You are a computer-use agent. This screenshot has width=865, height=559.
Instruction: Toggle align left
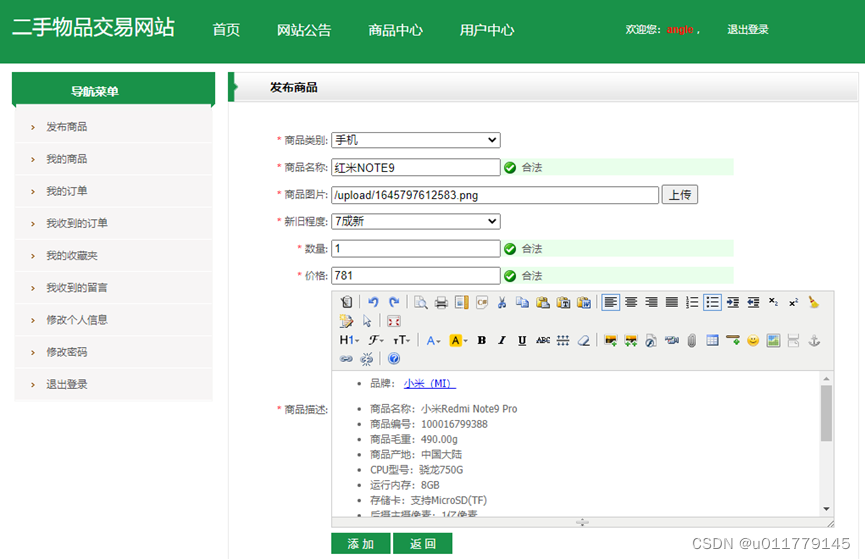pyautogui.click(x=610, y=302)
